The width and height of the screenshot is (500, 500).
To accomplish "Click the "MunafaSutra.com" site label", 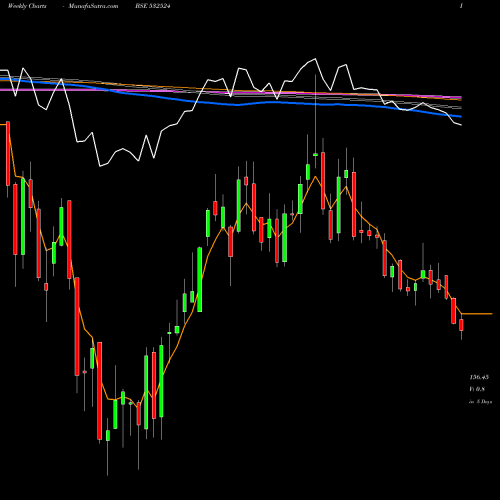I will pos(93,6).
